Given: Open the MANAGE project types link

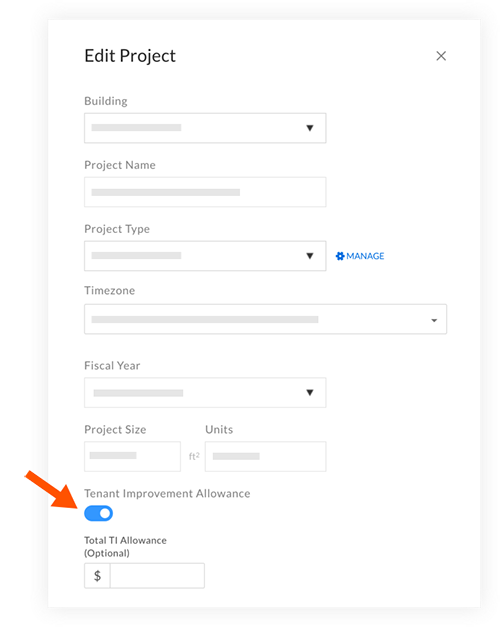Looking at the screenshot, I should [x=360, y=256].
